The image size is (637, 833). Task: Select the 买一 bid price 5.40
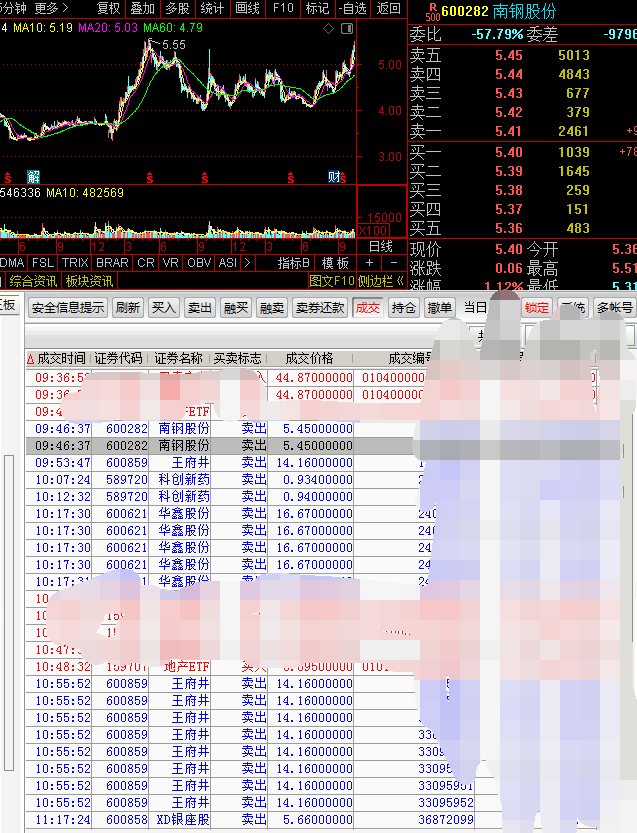508,152
